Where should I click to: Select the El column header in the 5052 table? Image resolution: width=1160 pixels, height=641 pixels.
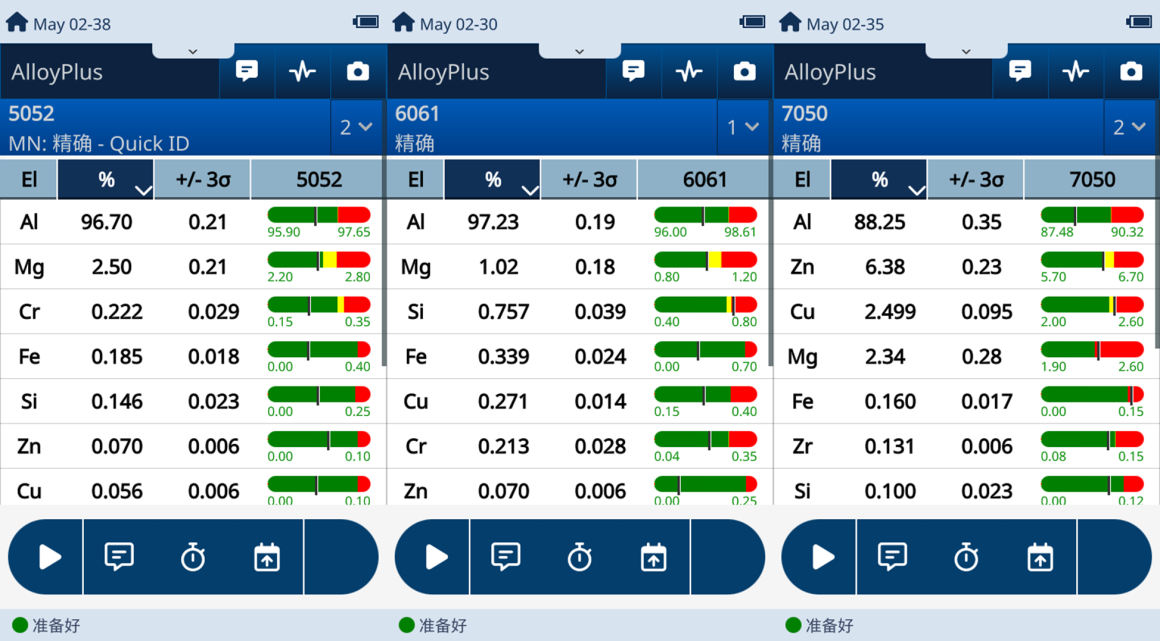click(29, 180)
